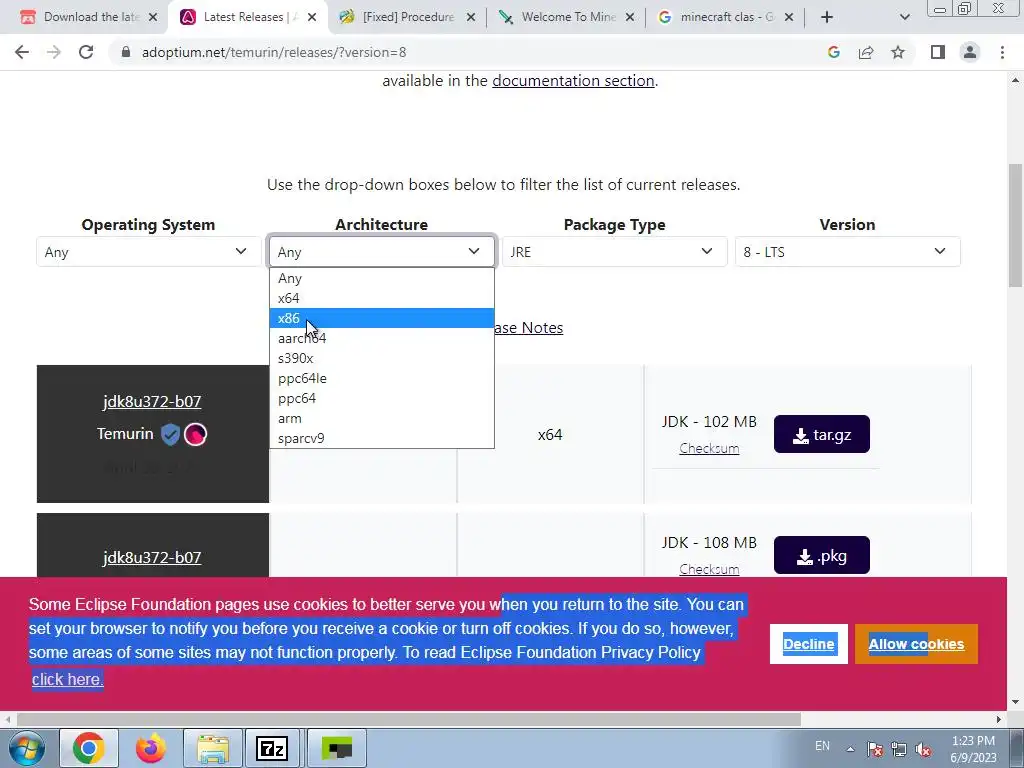This screenshot has height=768, width=1024.
Task: Go back to the previous page
Action: pyautogui.click(x=22, y=52)
